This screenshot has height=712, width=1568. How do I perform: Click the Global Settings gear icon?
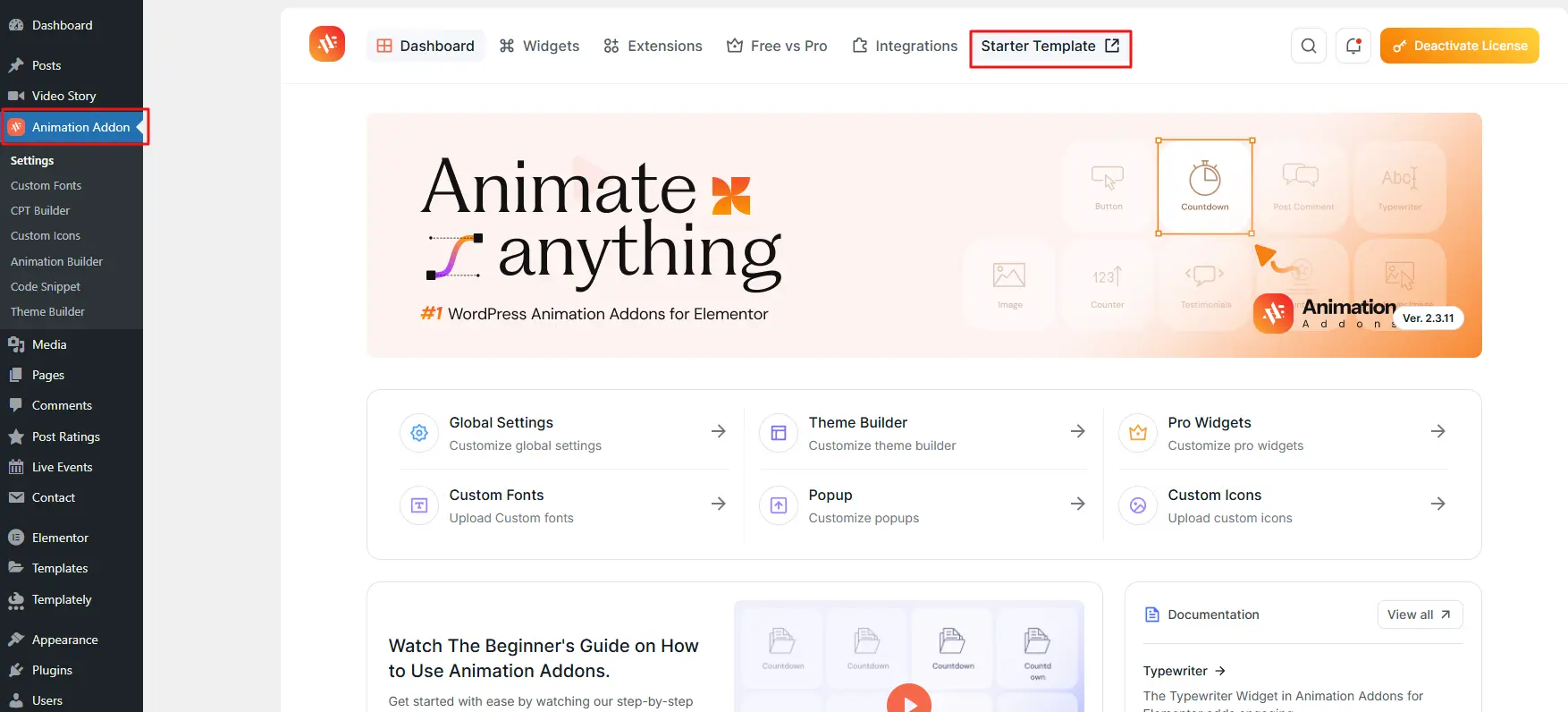click(419, 433)
